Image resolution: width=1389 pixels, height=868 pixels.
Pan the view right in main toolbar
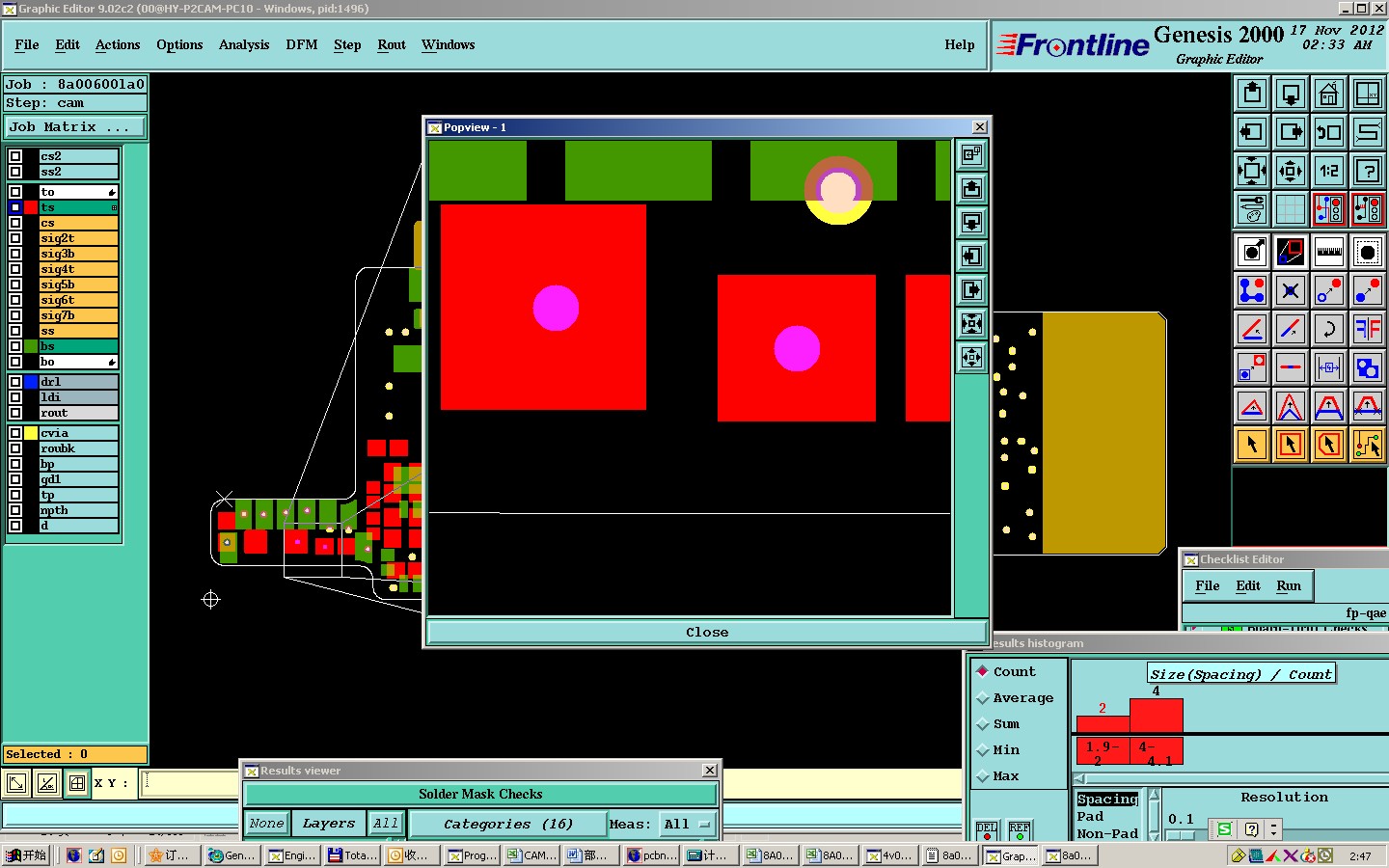click(1291, 132)
